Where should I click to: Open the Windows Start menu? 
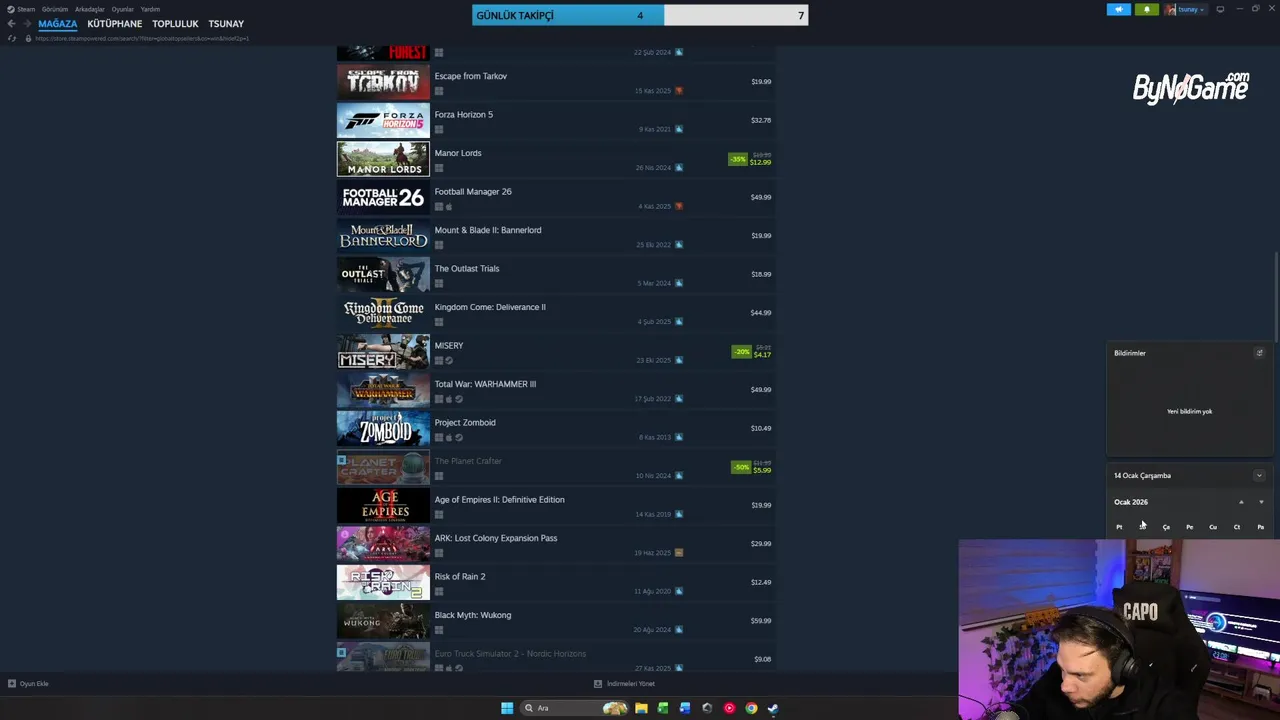pos(507,708)
